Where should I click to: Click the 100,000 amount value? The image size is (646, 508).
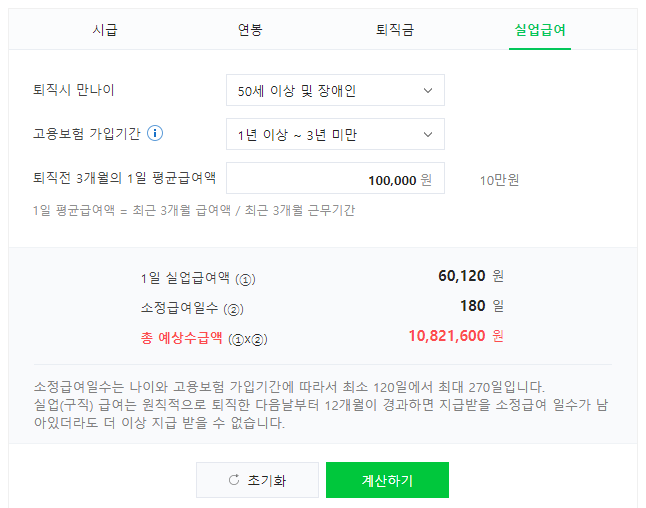[392, 180]
